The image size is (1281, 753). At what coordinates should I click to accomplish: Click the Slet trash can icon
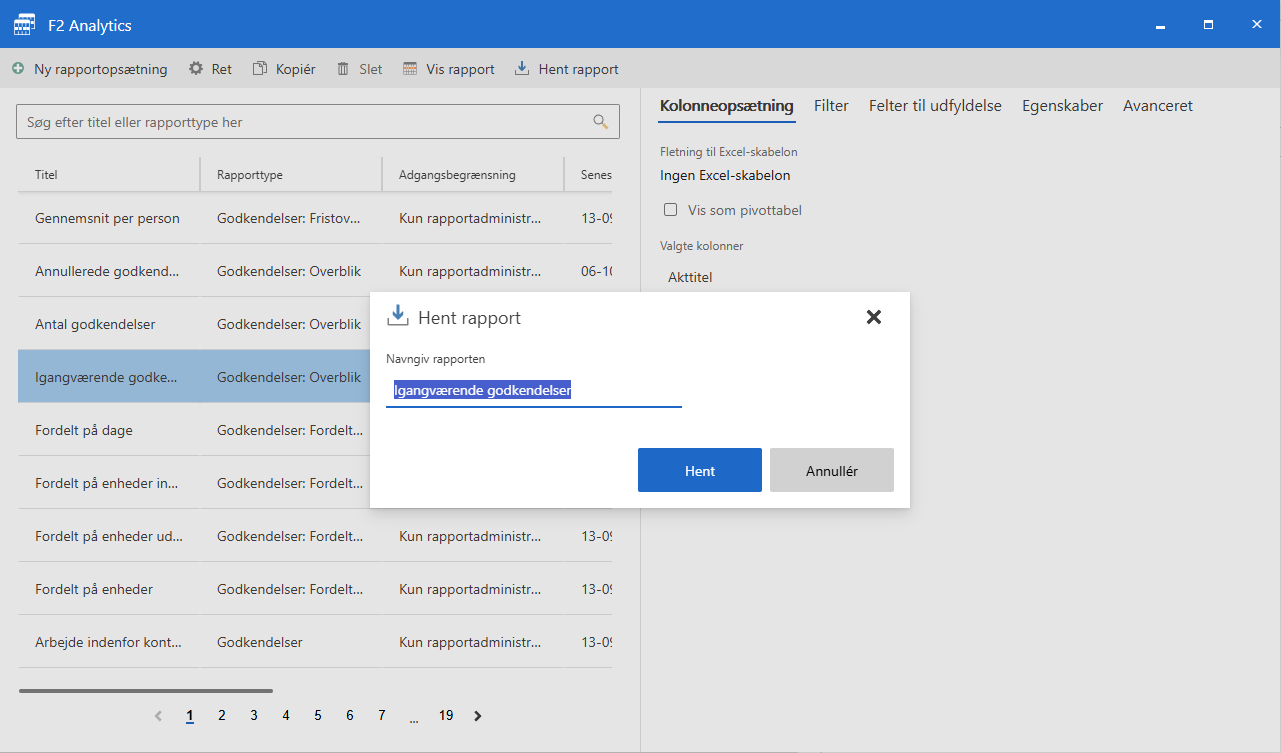click(x=343, y=69)
